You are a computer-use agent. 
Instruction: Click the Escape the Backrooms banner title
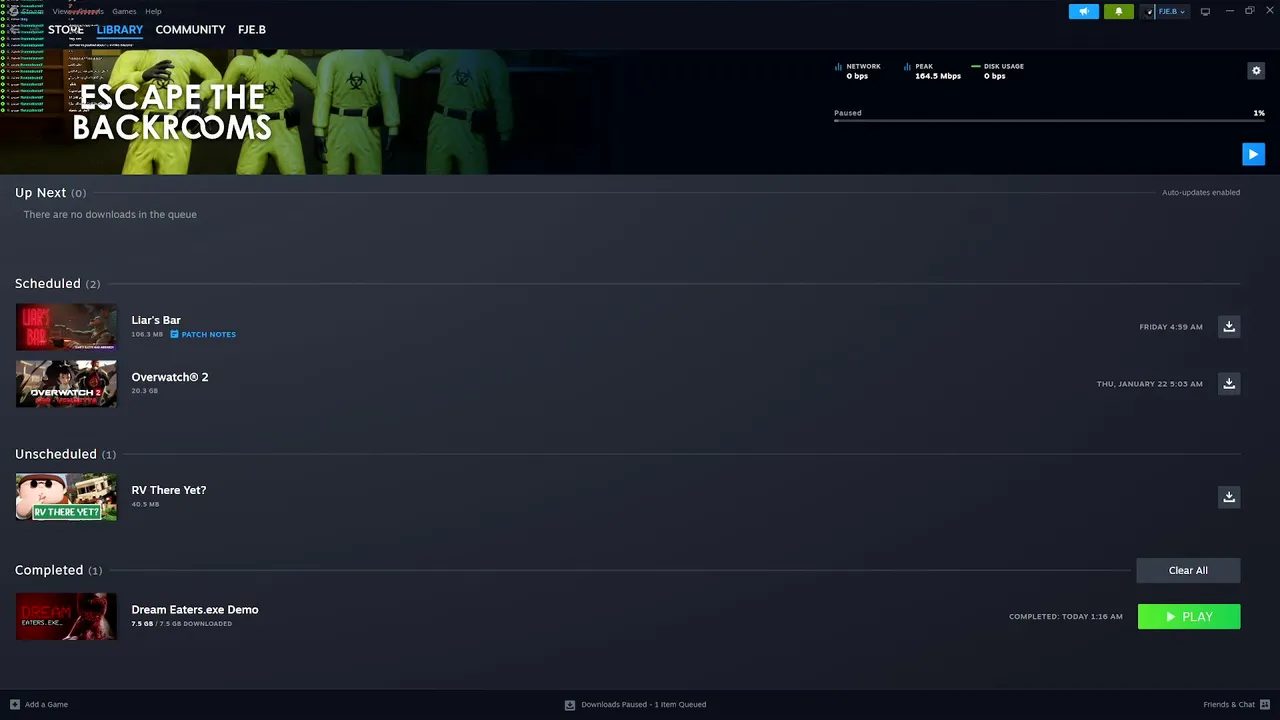pyautogui.click(x=172, y=112)
